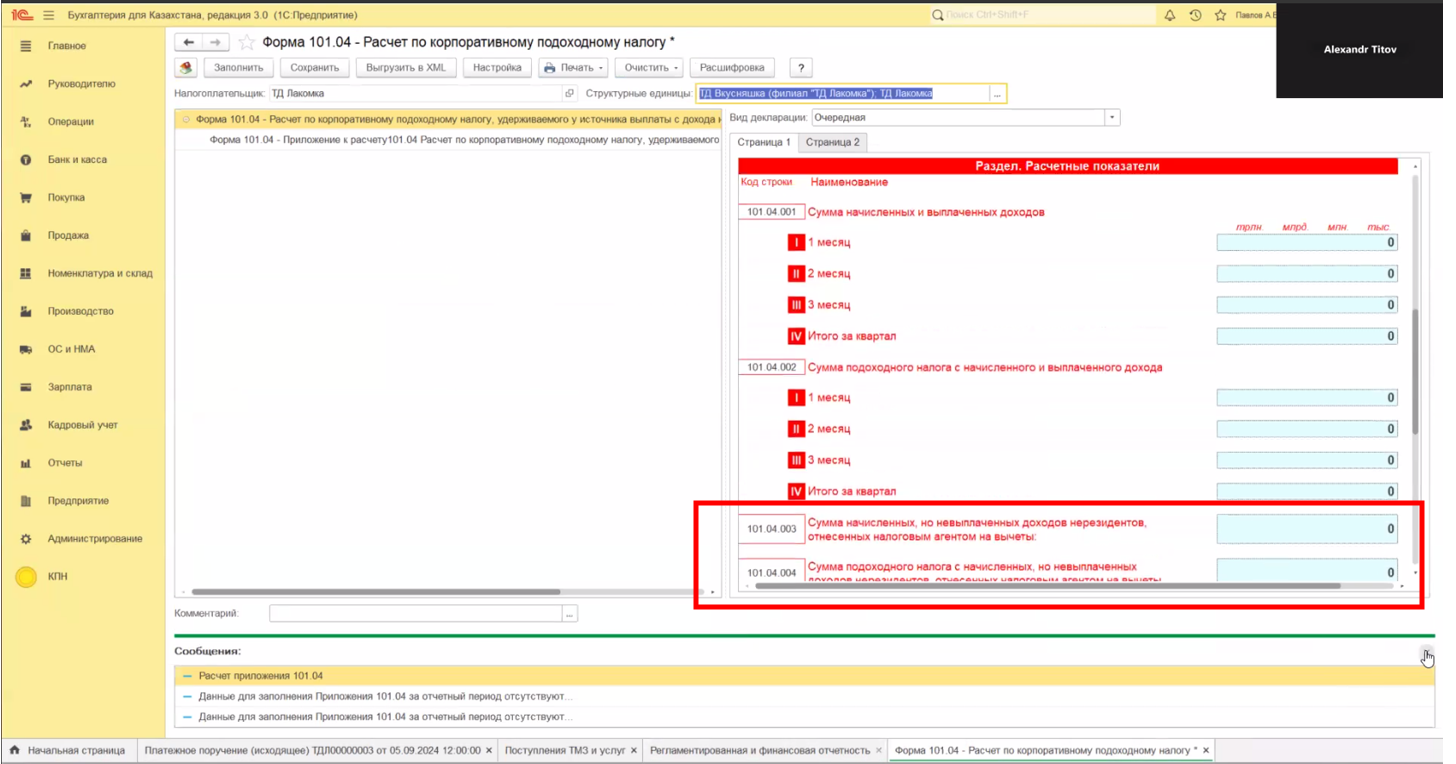Click Выгрузить в XML button
The height and width of the screenshot is (764, 1456).
(x=405, y=68)
